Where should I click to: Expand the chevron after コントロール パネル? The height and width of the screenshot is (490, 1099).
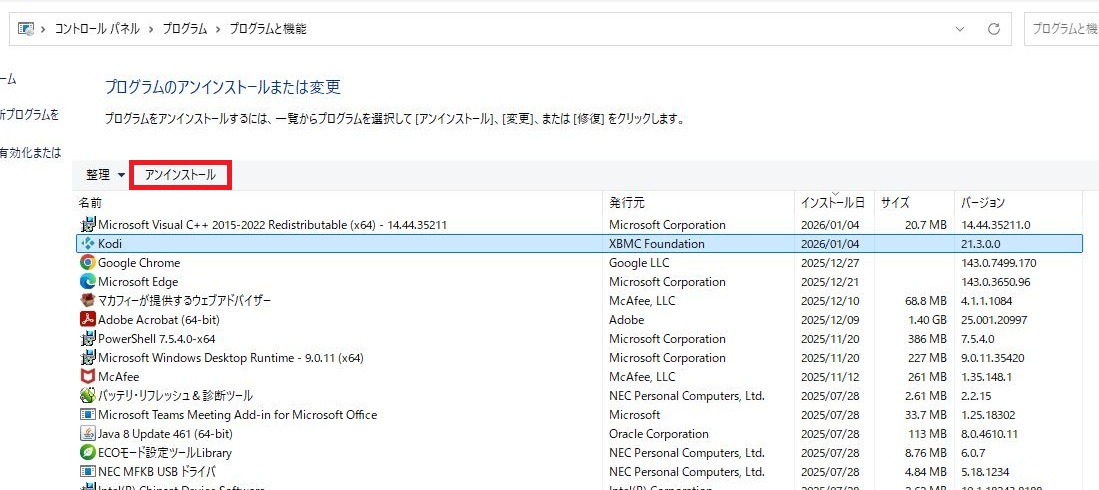tap(152, 29)
